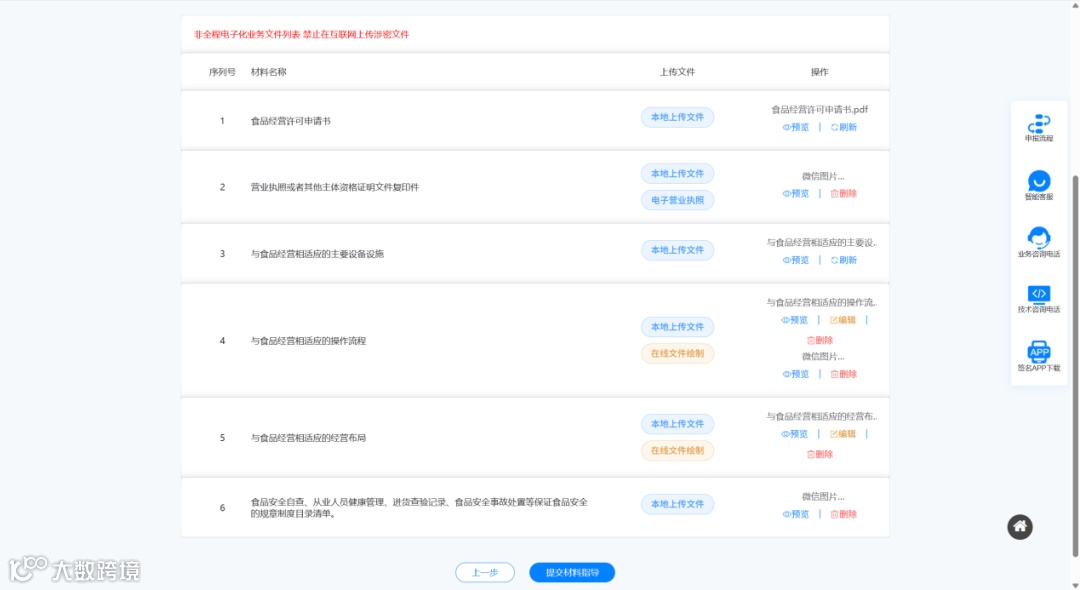Preview the 主要设备设施 file in row 3

tap(796, 260)
